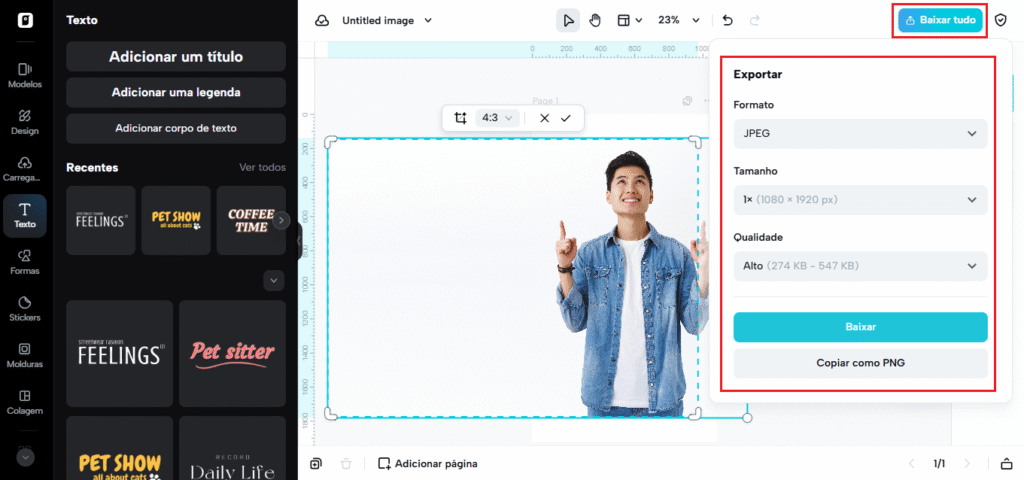The image size is (1024, 480).
Task: Cancel crop with the X icon
Action: click(x=544, y=118)
